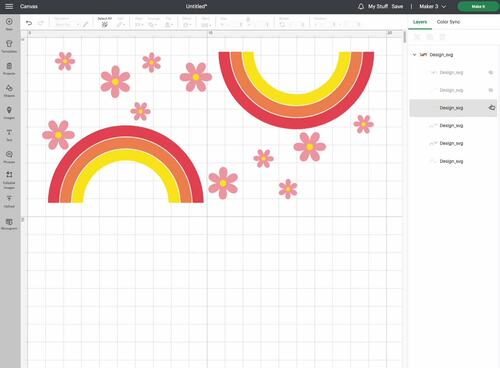Viewport: 500px width, 368px height.
Task: Toggle visibility of second Design_svg sublayer
Action: [x=491, y=90]
